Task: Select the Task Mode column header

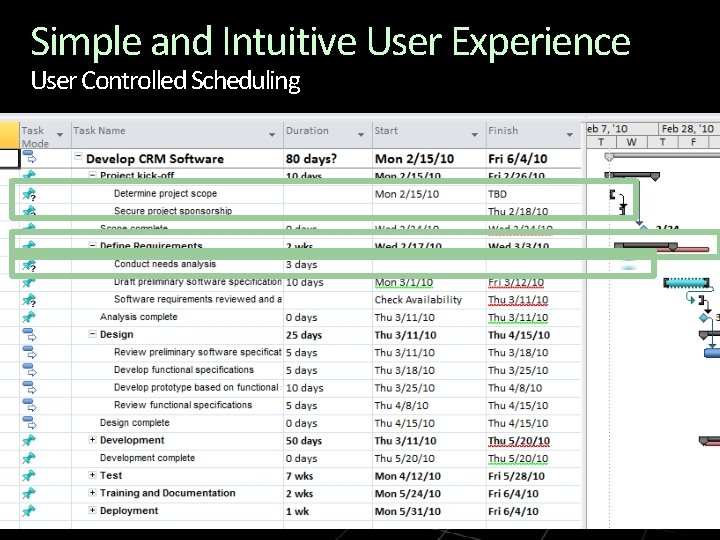Action: pyautogui.click(x=45, y=135)
